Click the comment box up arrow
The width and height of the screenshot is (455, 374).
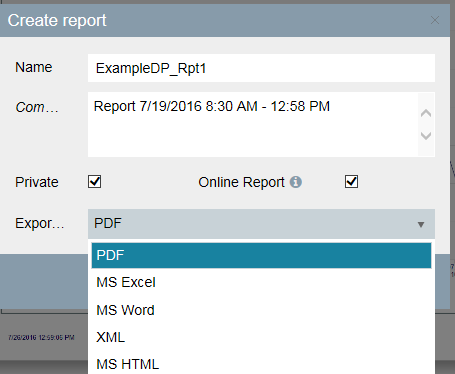point(426,113)
